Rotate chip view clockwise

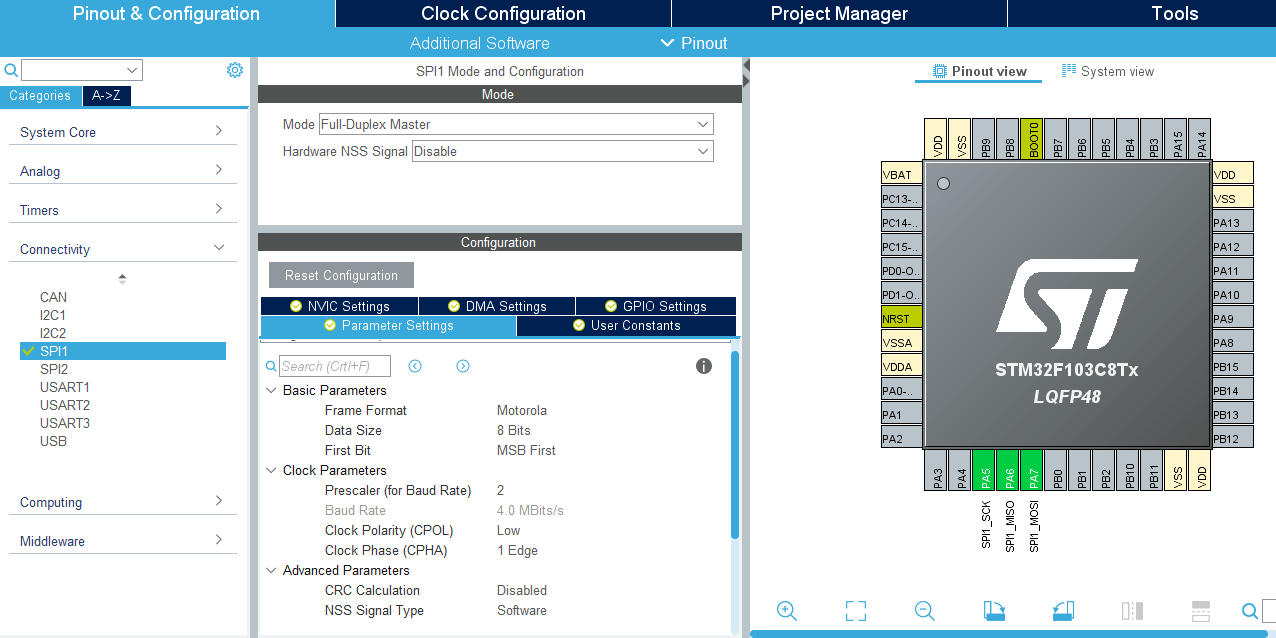coord(994,611)
